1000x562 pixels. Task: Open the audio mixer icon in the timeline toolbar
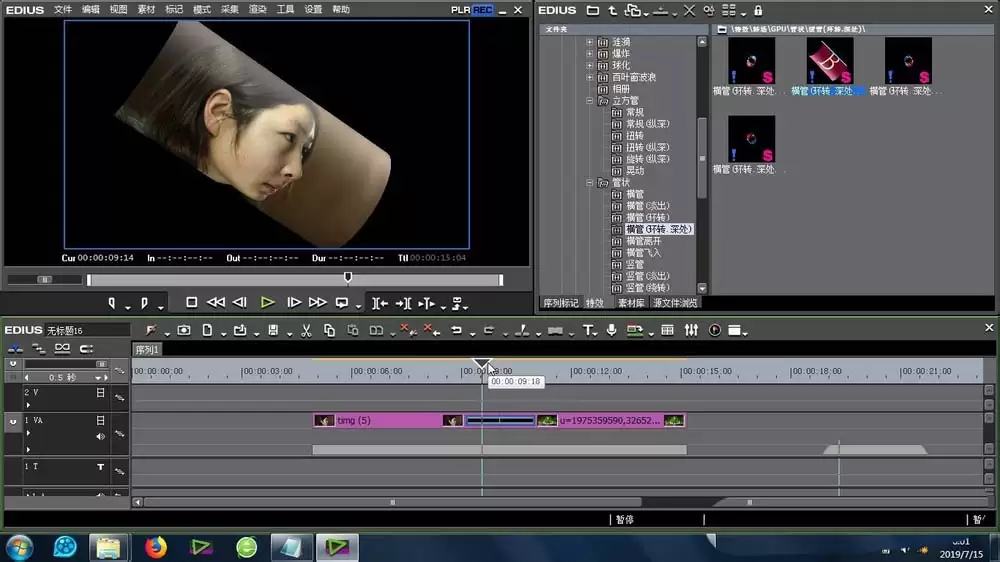691,330
